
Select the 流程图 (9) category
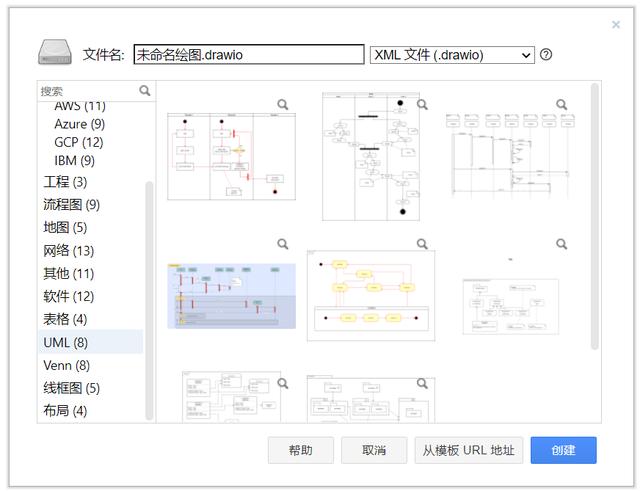click(71, 204)
